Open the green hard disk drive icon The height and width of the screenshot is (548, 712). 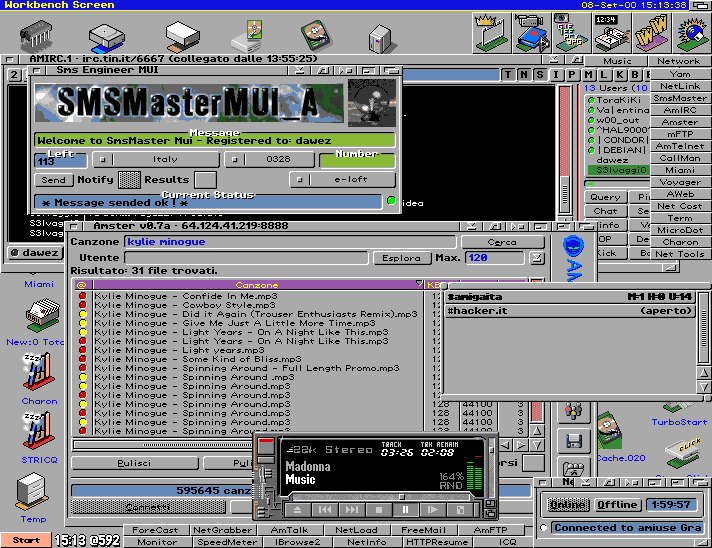point(316,35)
